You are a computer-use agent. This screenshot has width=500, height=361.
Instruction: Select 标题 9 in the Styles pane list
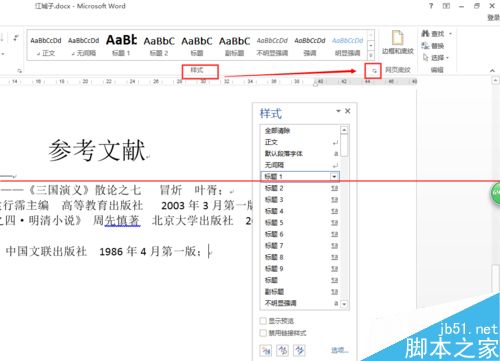pyautogui.click(x=300, y=269)
